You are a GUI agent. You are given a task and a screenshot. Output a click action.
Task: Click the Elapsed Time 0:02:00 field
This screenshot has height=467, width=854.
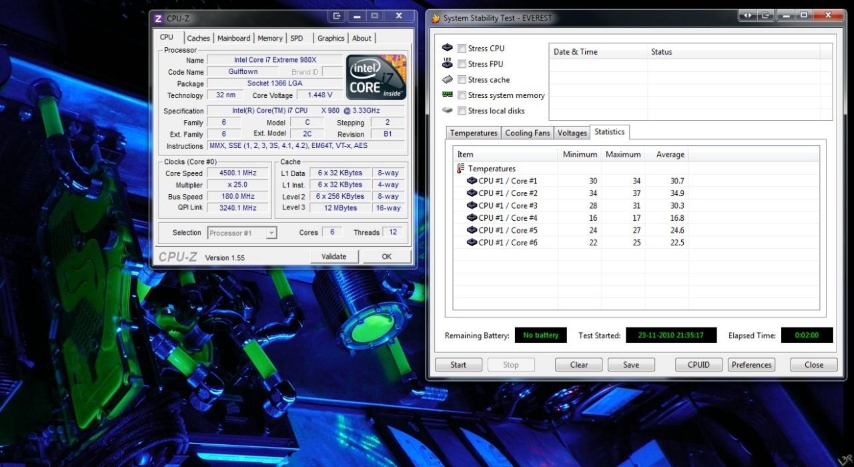coord(807,335)
